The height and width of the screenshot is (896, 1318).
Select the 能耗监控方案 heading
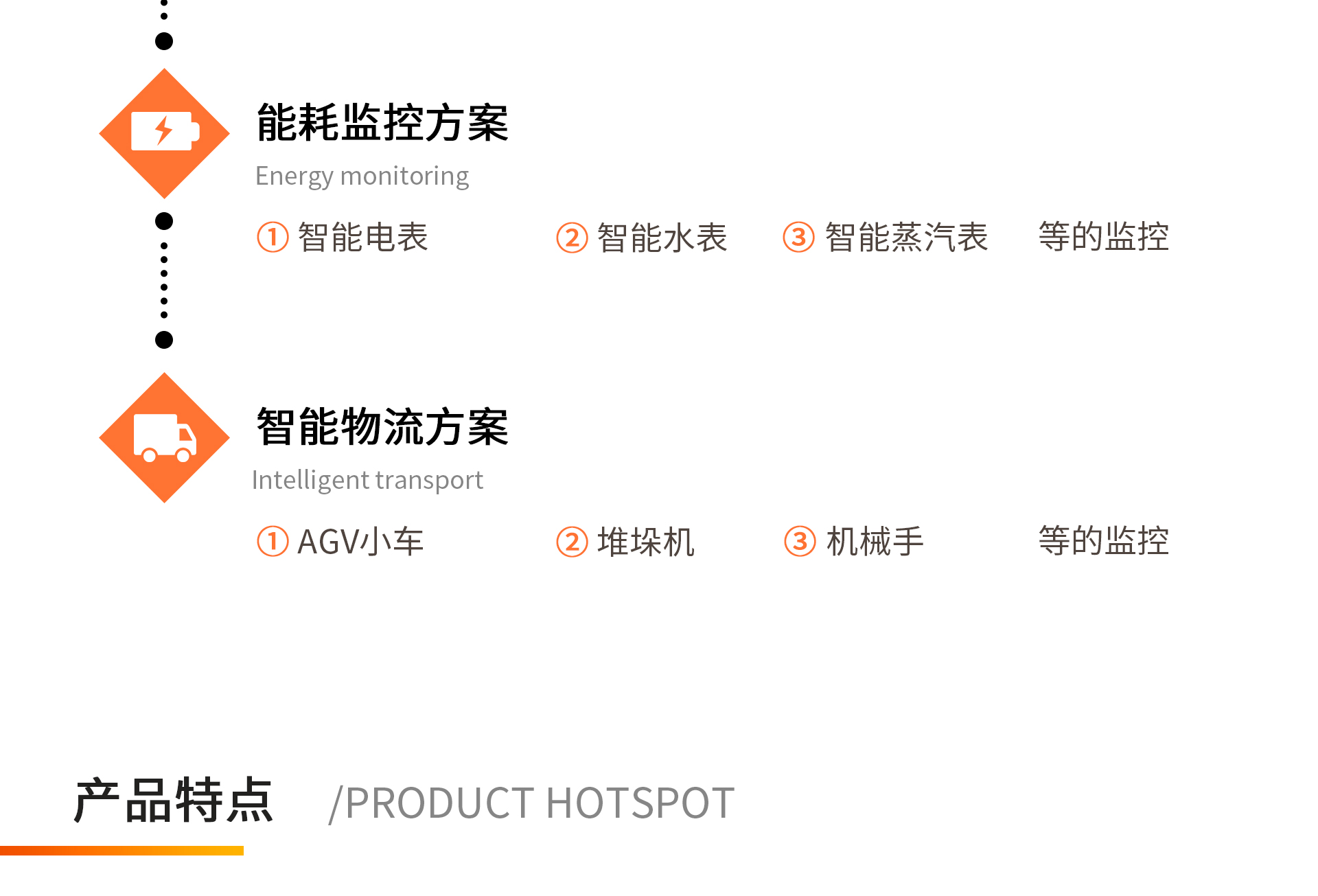382,123
